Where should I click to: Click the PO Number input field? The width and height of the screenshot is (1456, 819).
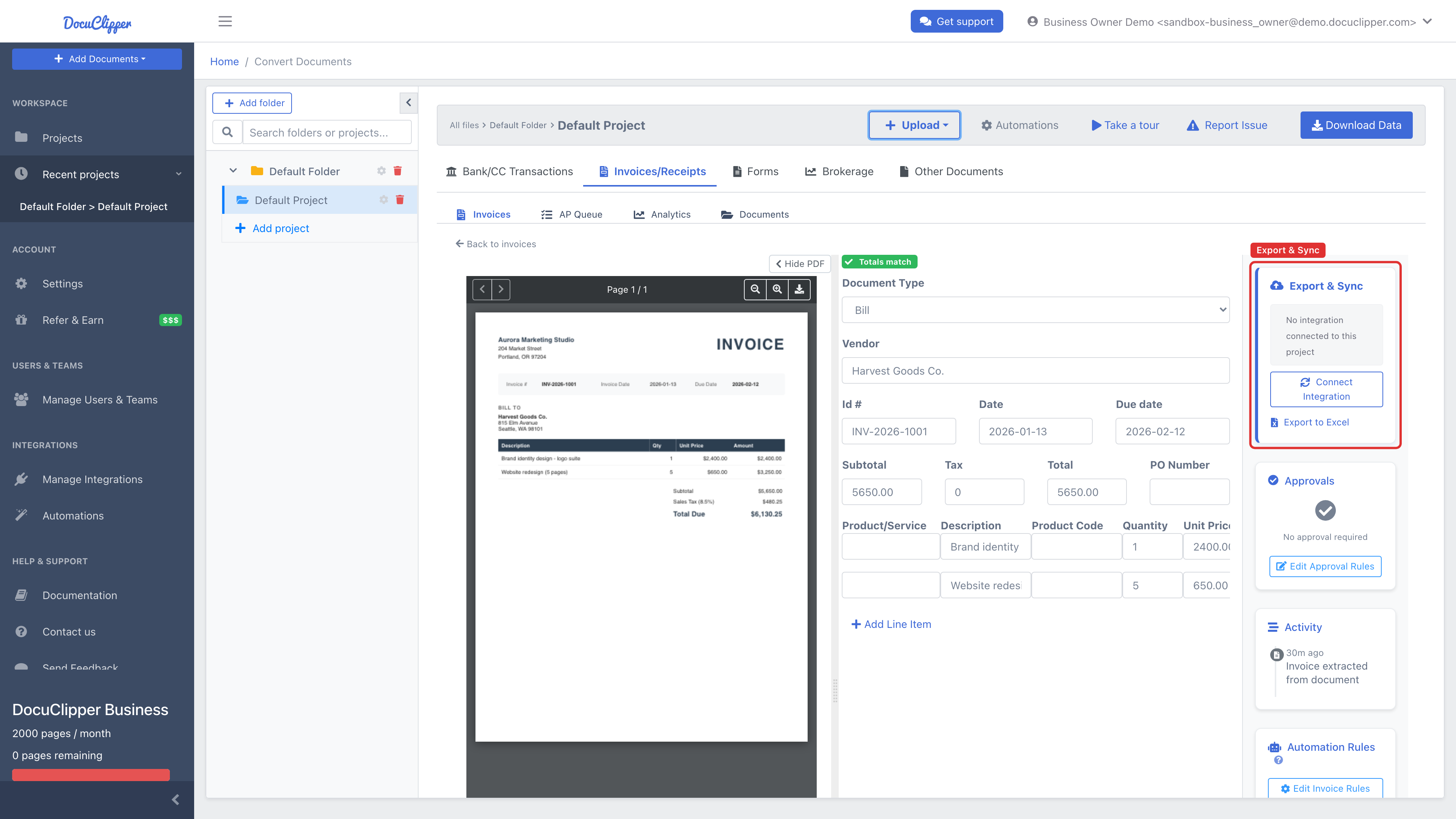pyautogui.click(x=1189, y=492)
